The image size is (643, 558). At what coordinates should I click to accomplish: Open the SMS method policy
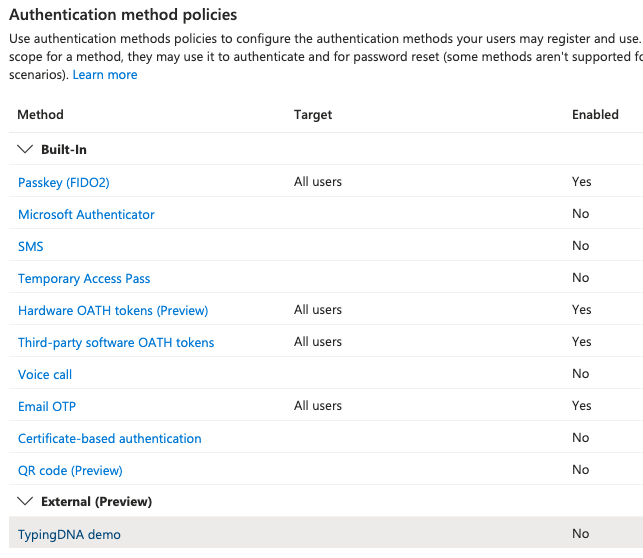tap(30, 246)
